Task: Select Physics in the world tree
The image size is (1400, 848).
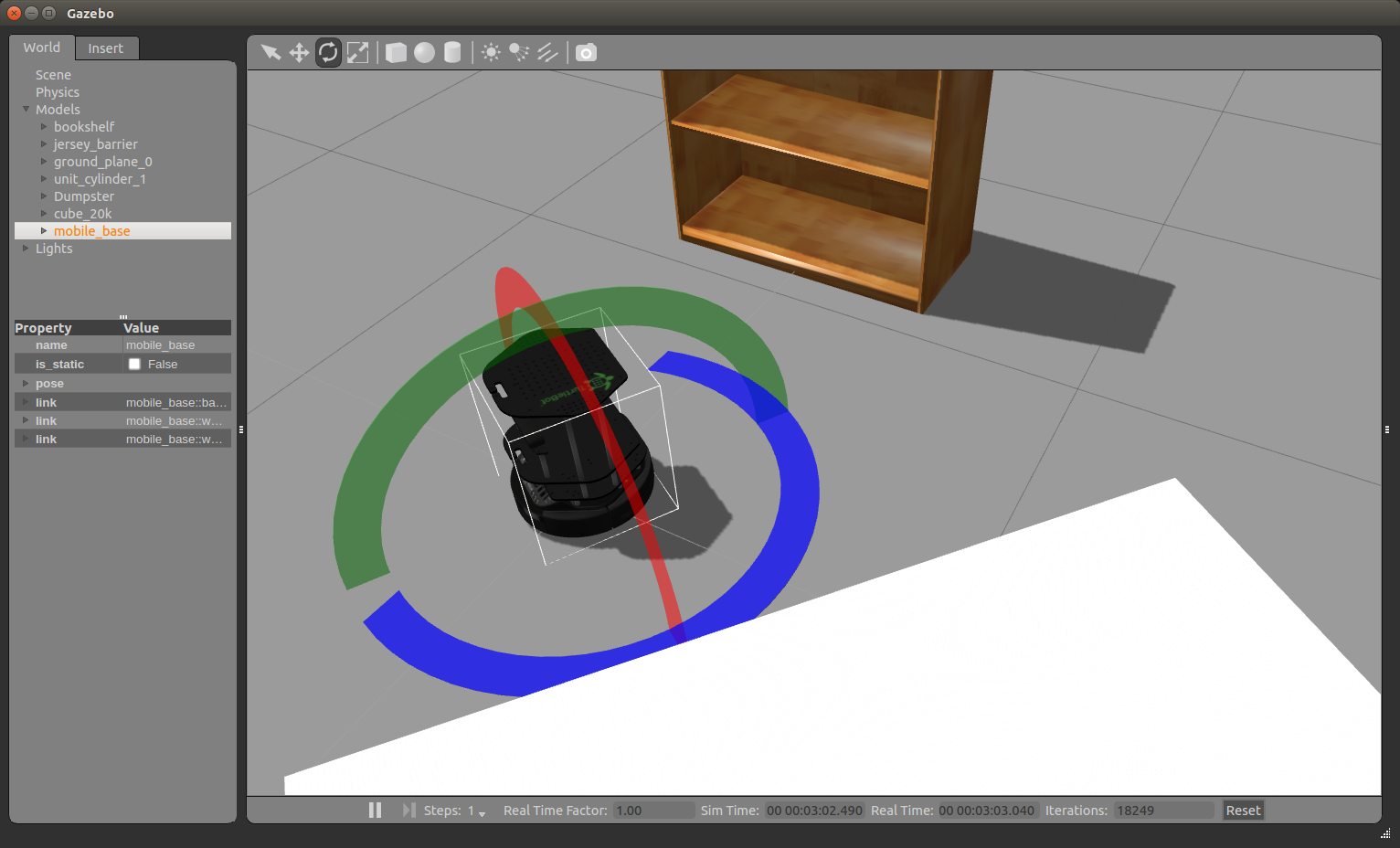Action: click(x=58, y=92)
